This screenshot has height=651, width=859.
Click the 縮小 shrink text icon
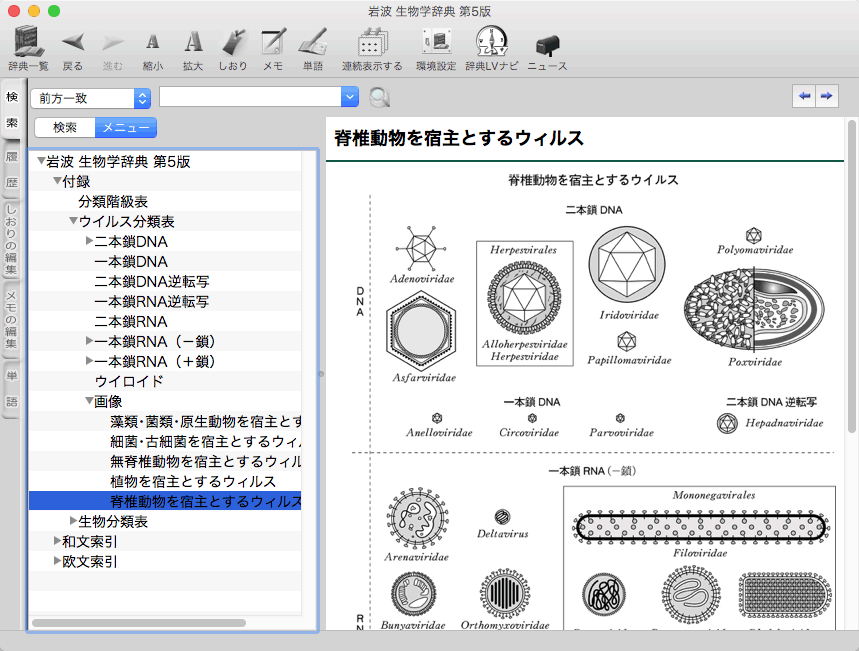(x=153, y=43)
